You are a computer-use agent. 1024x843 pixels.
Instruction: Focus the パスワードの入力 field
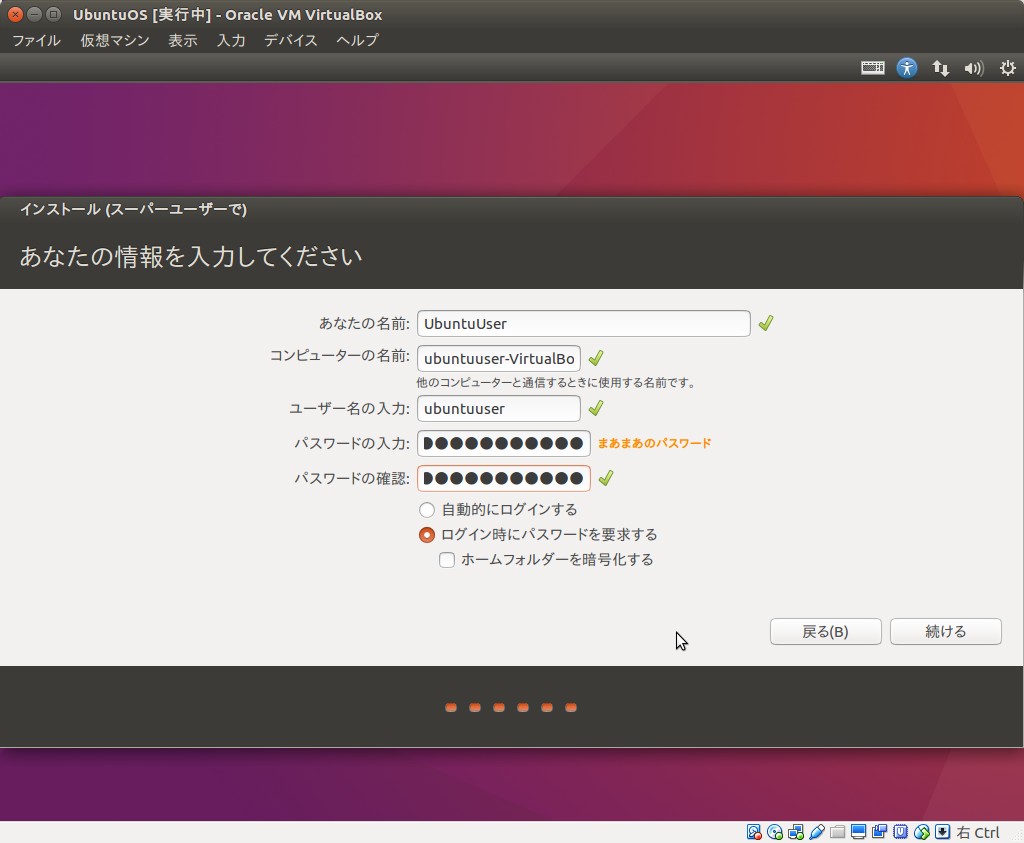tap(504, 443)
